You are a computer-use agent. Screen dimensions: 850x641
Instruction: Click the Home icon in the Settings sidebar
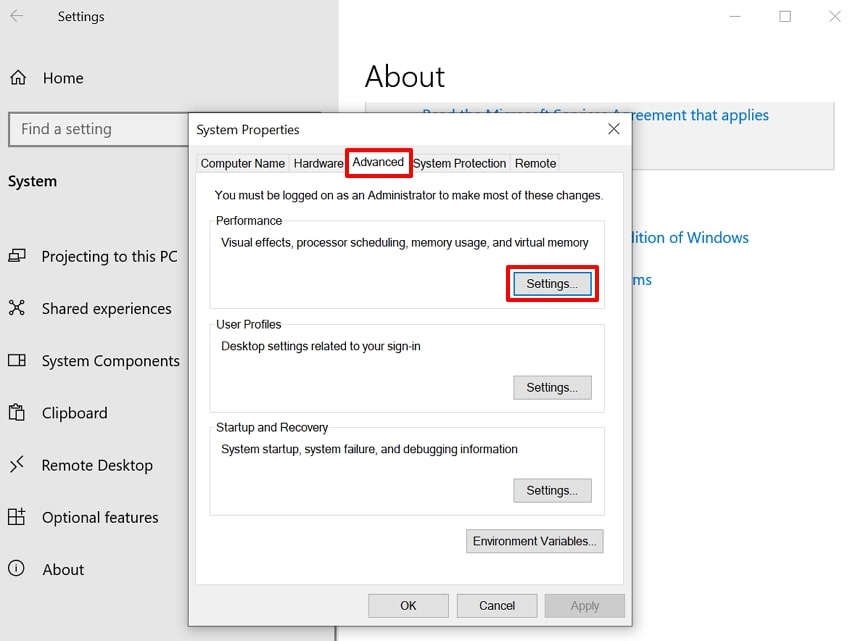(18, 78)
